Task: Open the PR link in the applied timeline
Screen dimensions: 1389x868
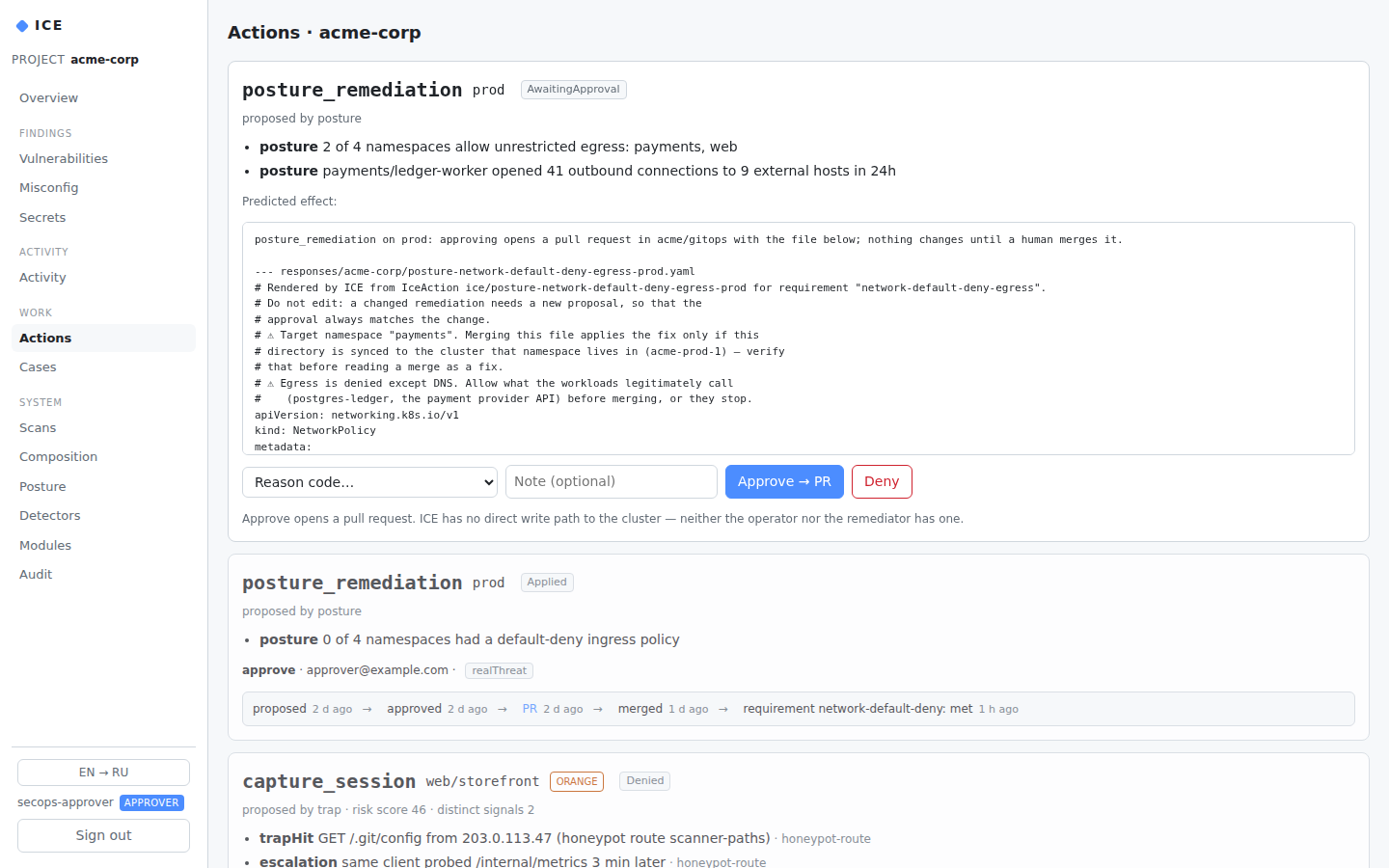Action: [x=530, y=709]
